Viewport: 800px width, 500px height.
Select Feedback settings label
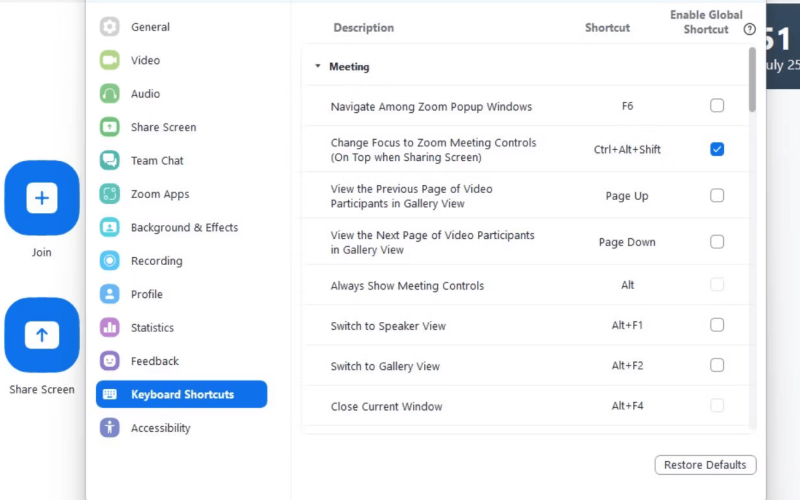pyautogui.click(x=155, y=361)
